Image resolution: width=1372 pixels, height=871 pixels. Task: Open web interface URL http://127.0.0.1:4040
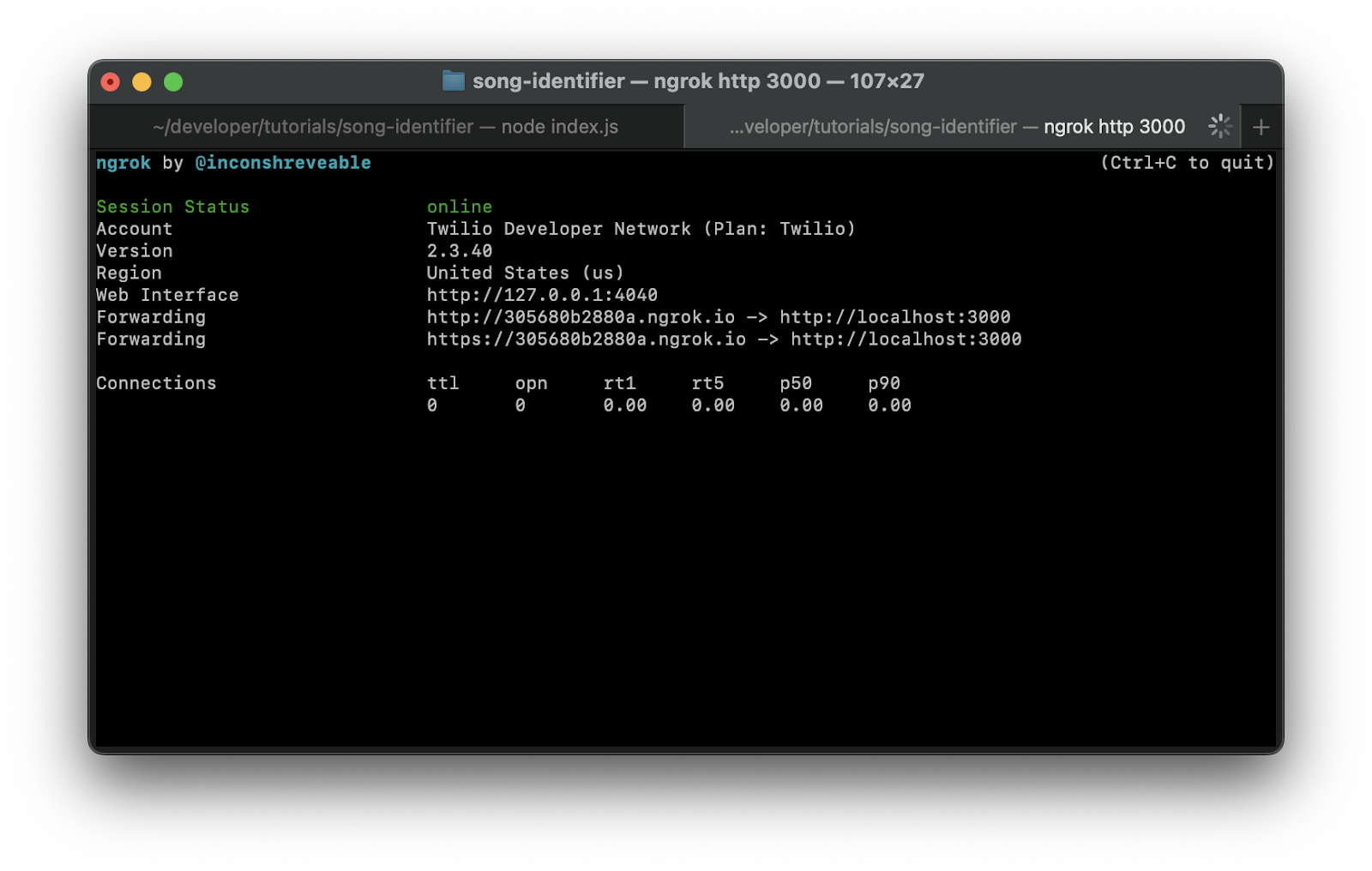(x=542, y=295)
